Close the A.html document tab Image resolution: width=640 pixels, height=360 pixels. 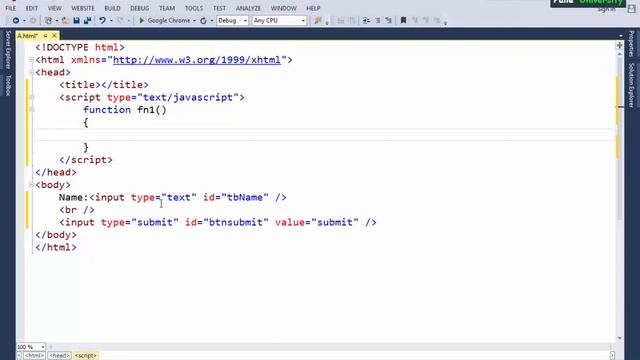[x=54, y=36]
